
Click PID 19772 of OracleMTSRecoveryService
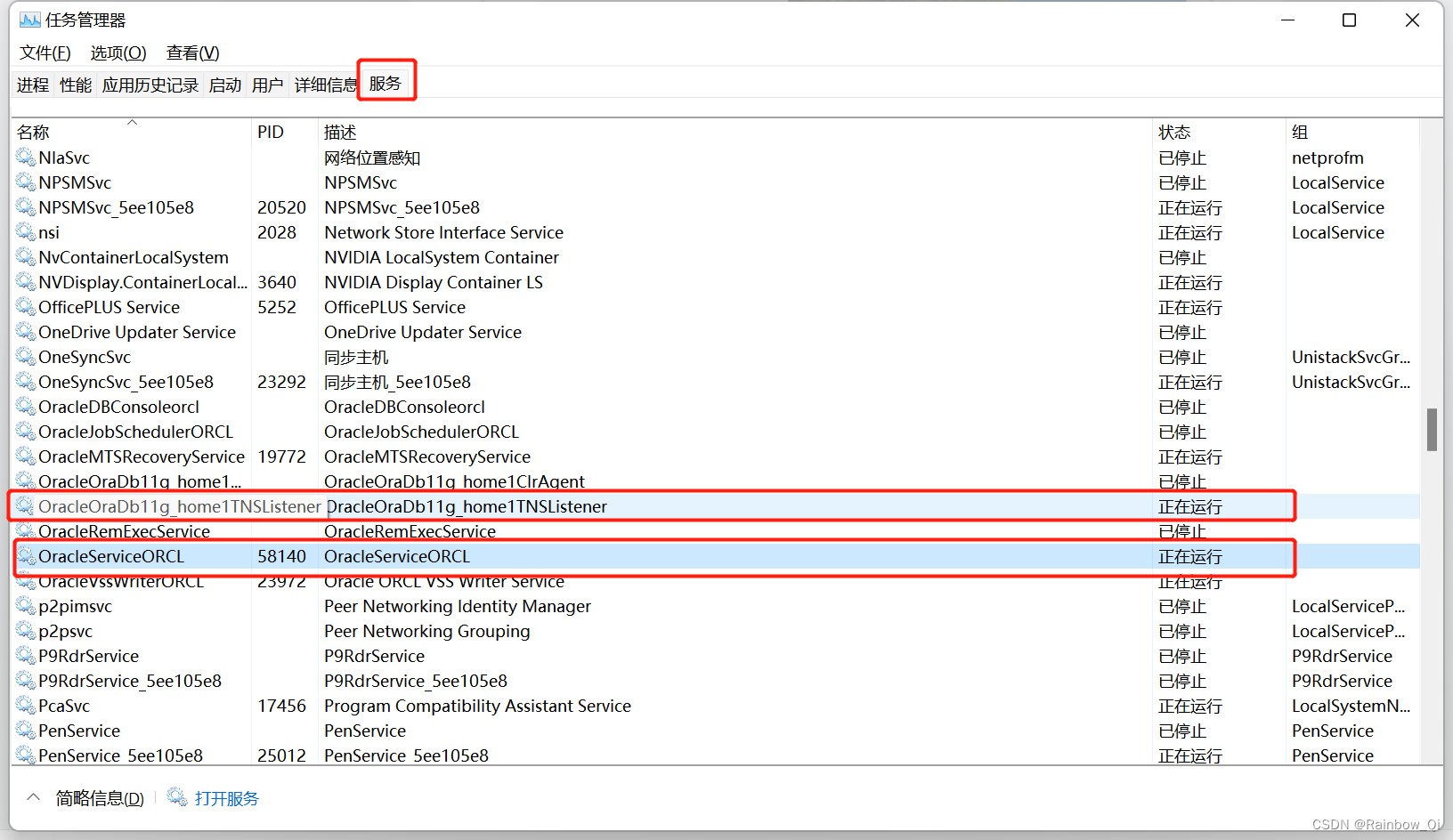[282, 456]
